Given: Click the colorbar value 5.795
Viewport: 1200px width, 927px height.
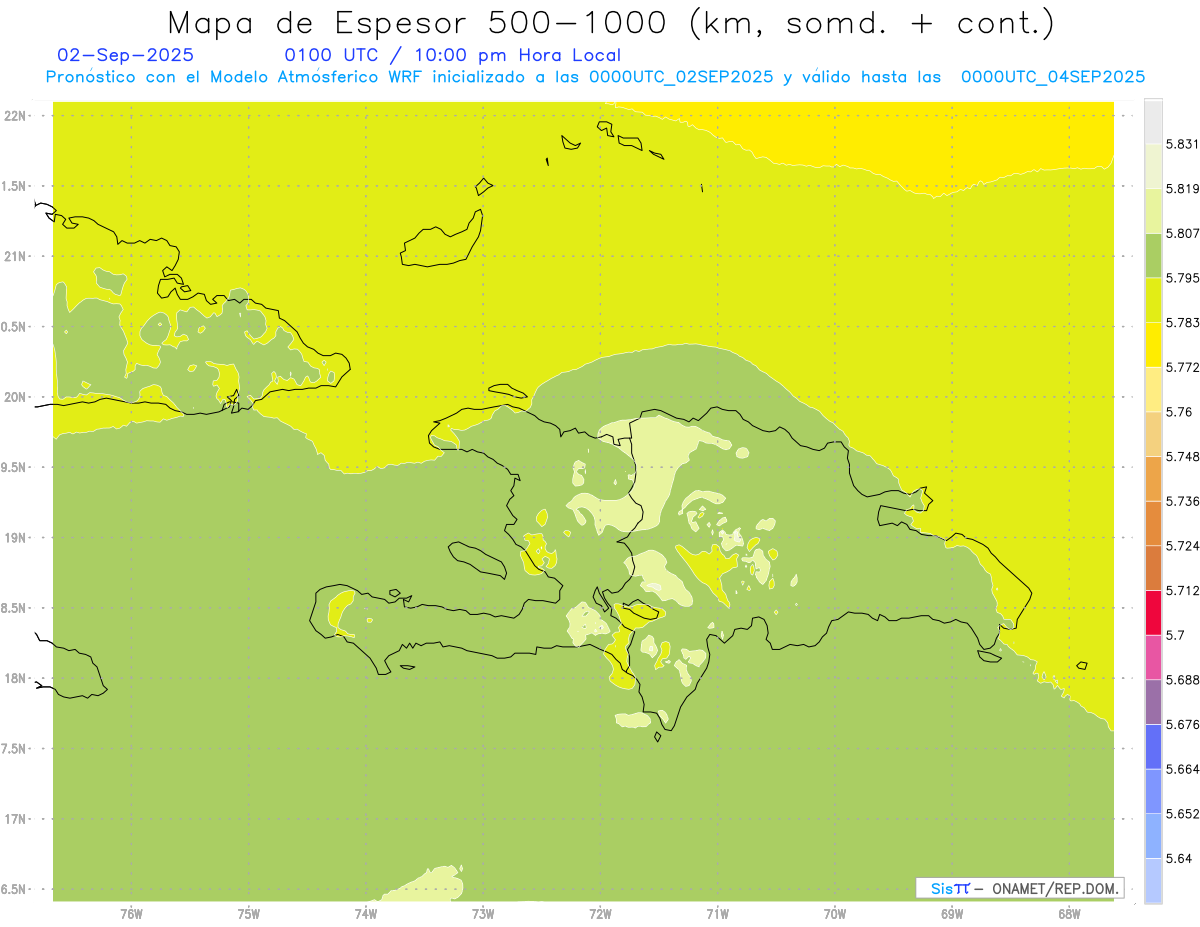Looking at the screenshot, I should (x=1182, y=278).
